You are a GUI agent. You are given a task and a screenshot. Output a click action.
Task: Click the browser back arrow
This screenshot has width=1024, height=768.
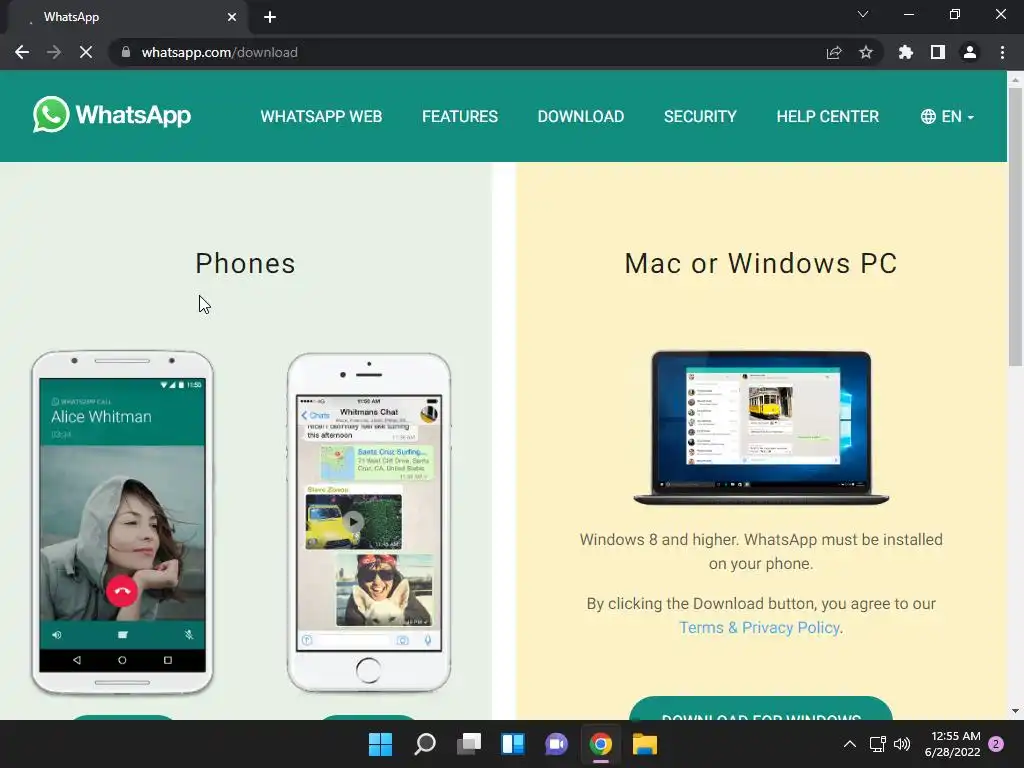22,52
